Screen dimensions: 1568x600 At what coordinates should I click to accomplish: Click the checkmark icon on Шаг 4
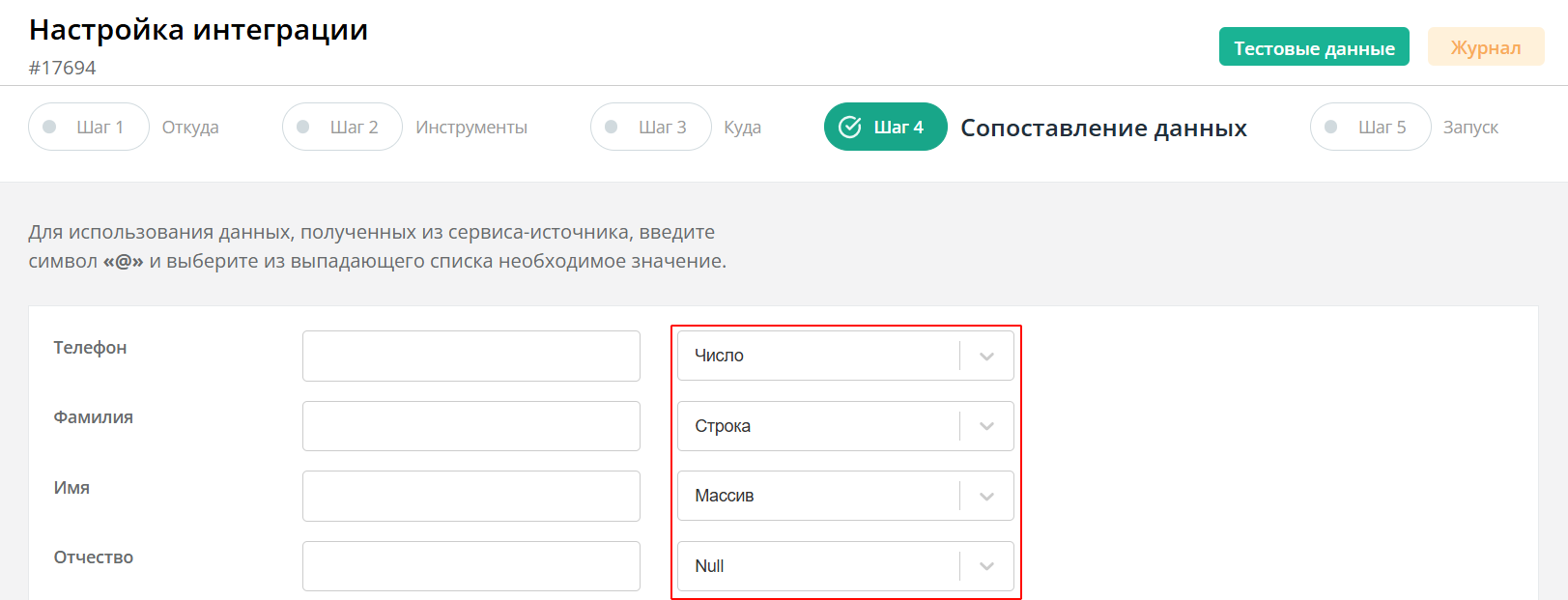click(849, 127)
